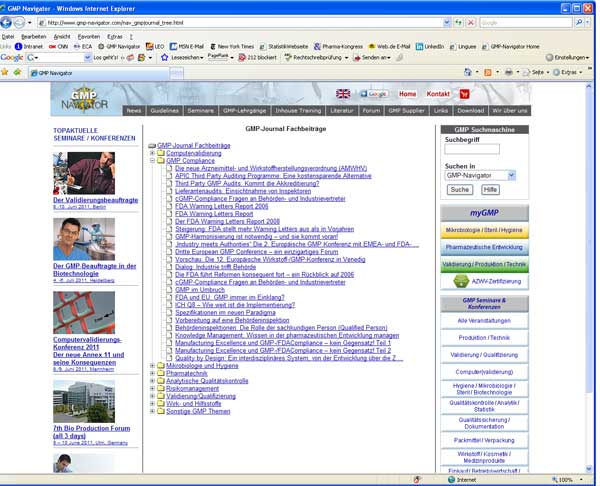Click the Pharmatechnik folder icon
600x486 pixels.
click(160, 373)
